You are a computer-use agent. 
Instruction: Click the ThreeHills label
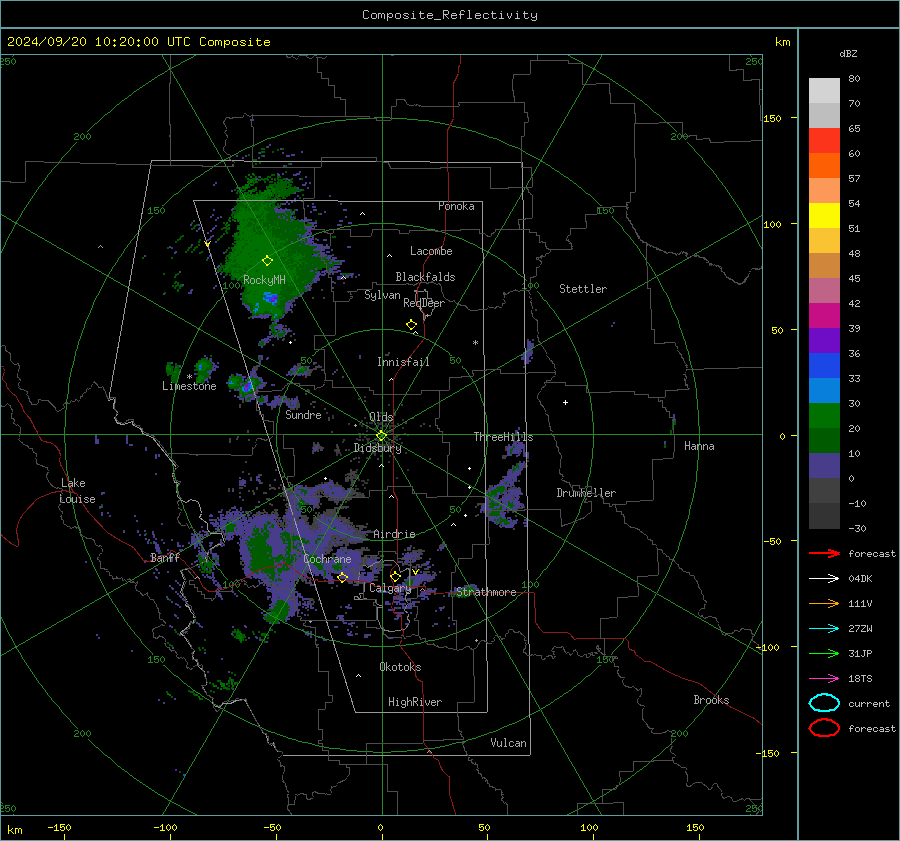coord(503,437)
